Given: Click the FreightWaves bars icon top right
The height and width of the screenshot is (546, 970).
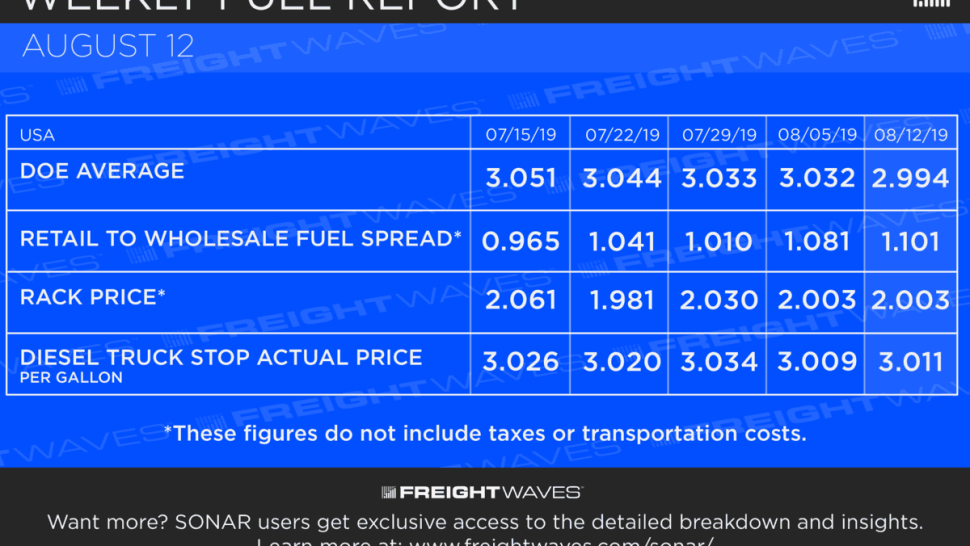Looking at the screenshot, I should 931,4.
